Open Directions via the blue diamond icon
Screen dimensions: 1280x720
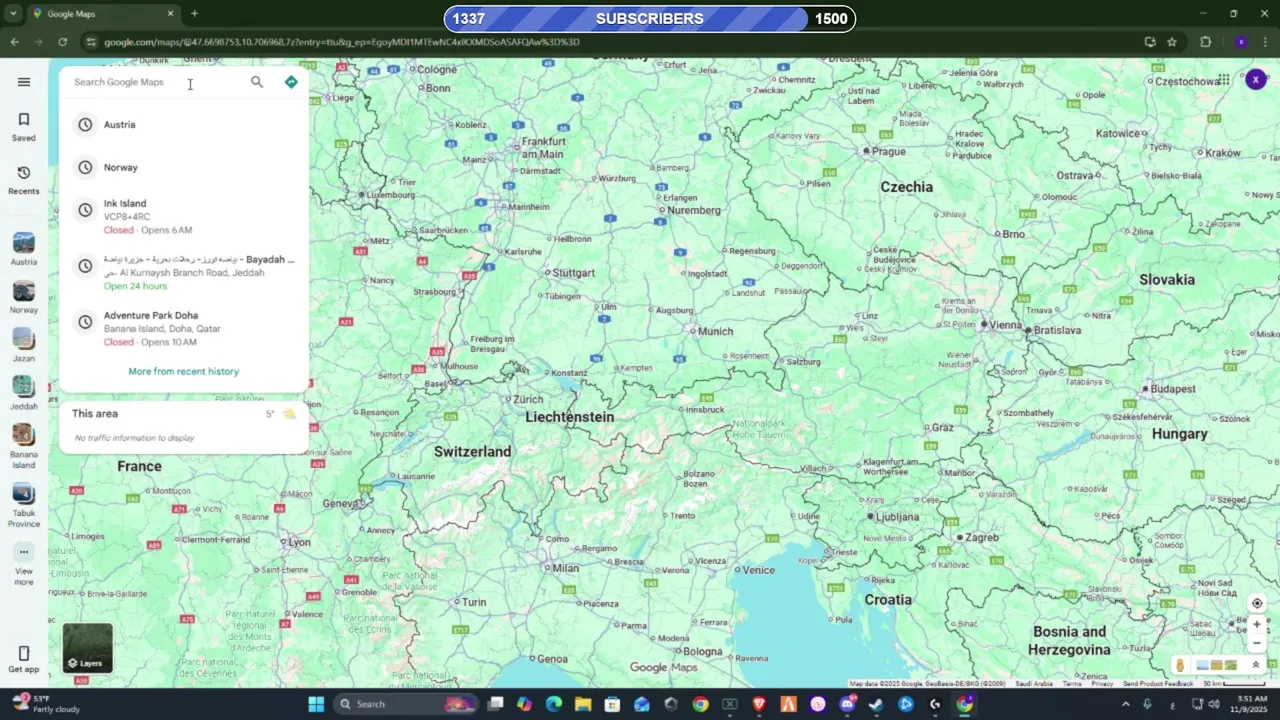[291, 82]
